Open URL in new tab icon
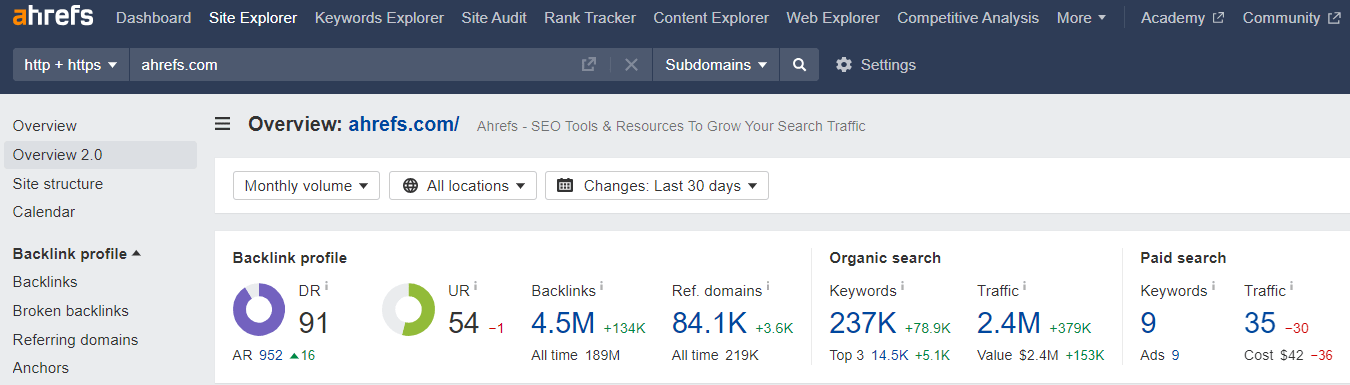Screen dimensions: 1350x385 click(x=589, y=65)
